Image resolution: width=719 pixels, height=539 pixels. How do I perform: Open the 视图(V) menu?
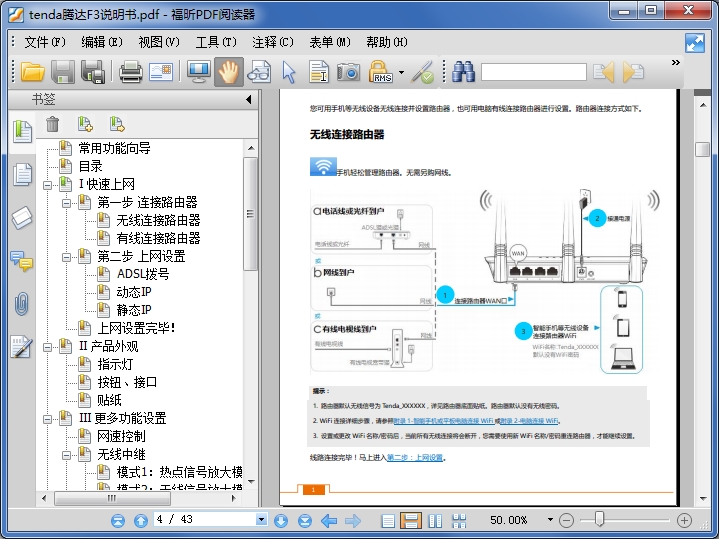tap(159, 42)
